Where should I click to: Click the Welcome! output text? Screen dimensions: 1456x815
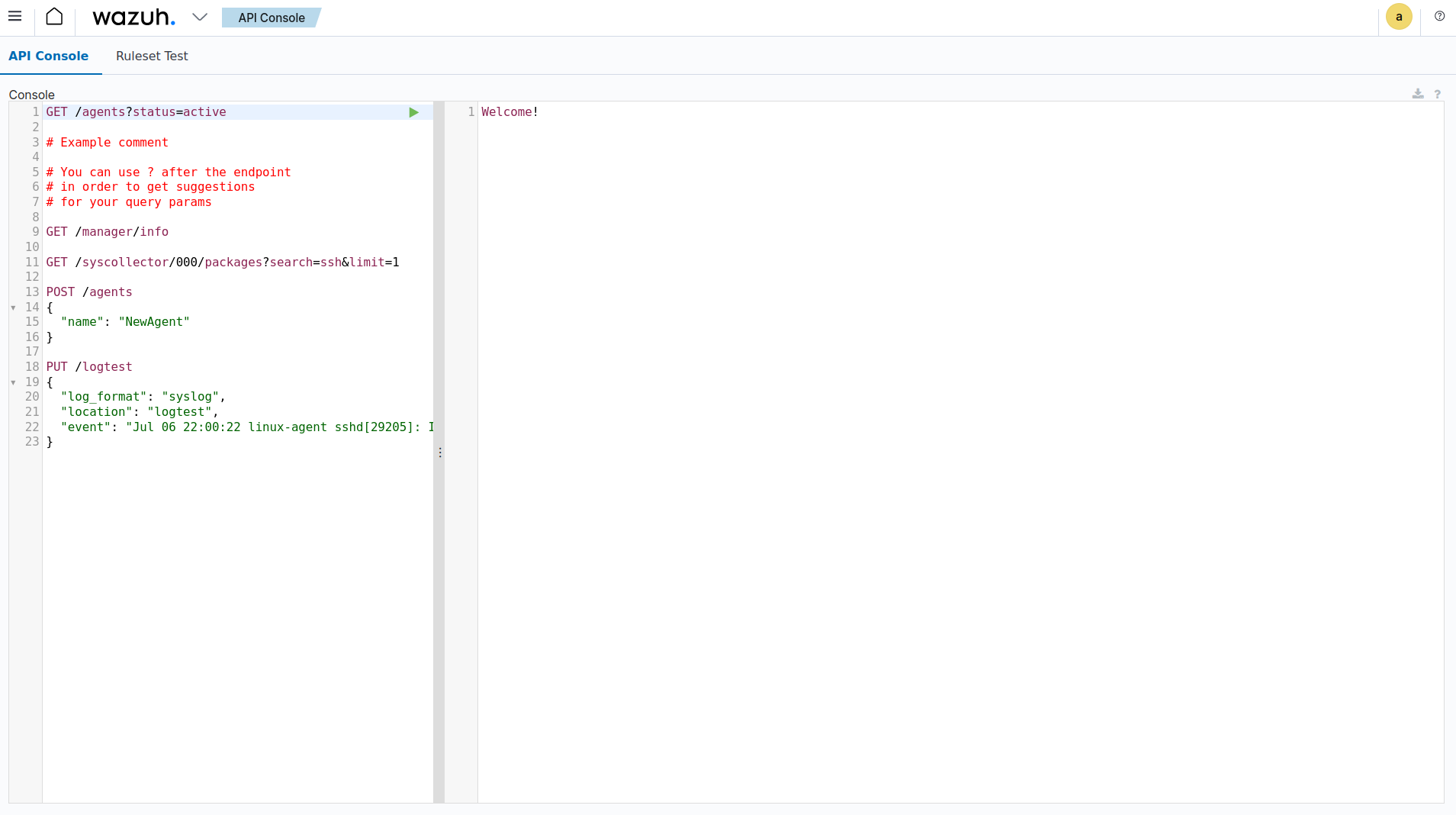(x=510, y=112)
